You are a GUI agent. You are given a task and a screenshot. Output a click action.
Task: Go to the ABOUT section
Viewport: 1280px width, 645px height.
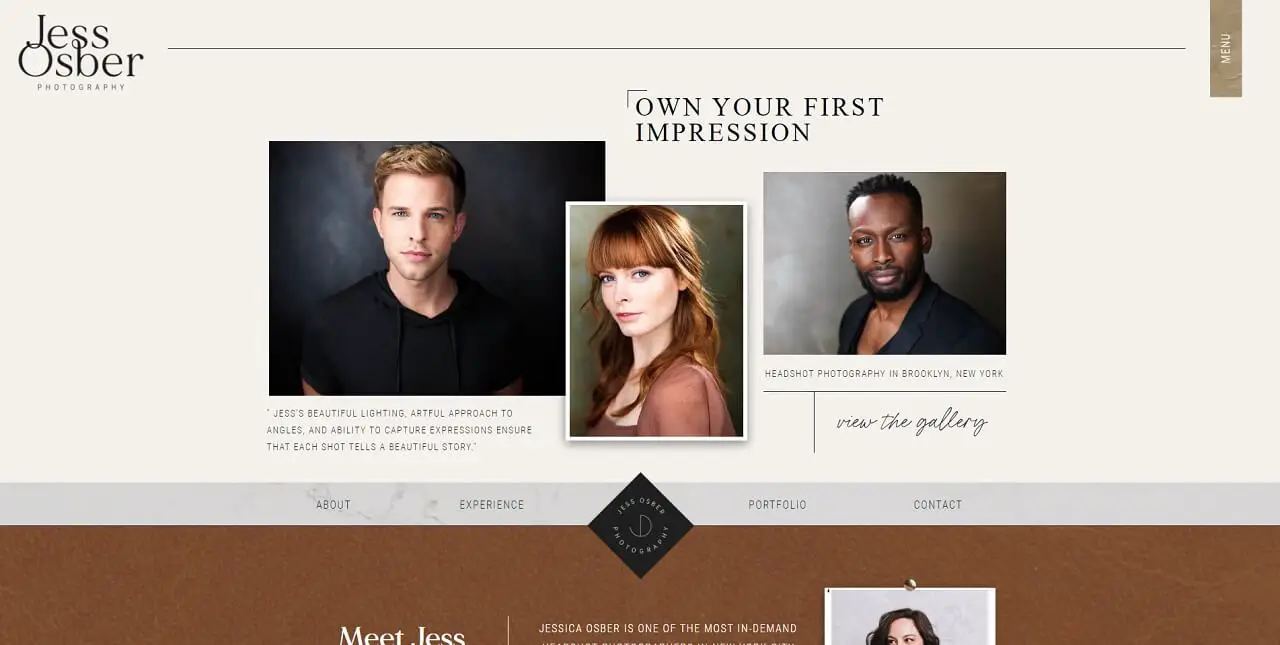click(x=333, y=505)
